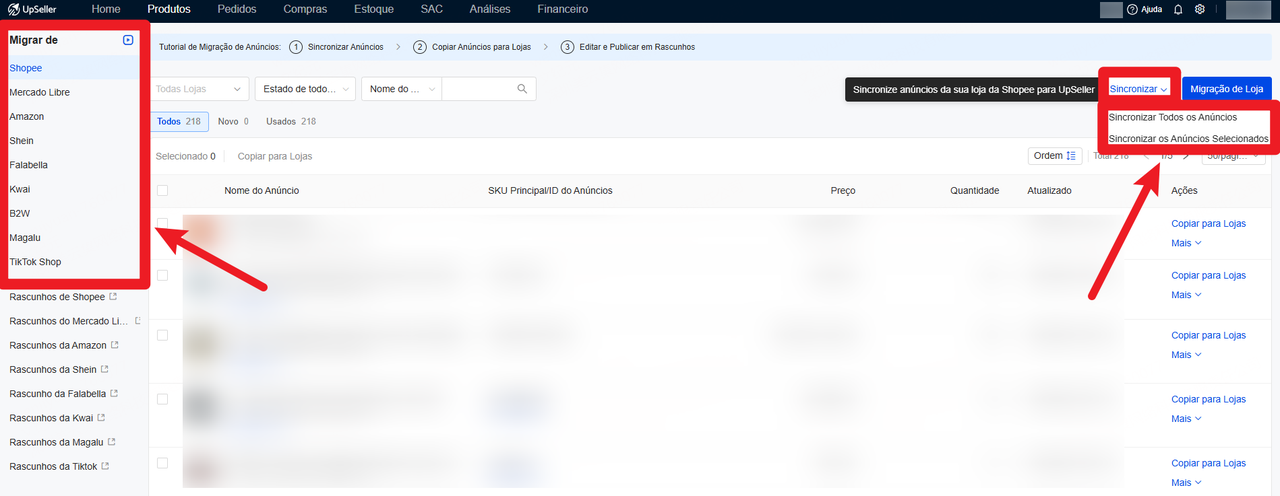Click the Ordem sort button

point(1055,156)
